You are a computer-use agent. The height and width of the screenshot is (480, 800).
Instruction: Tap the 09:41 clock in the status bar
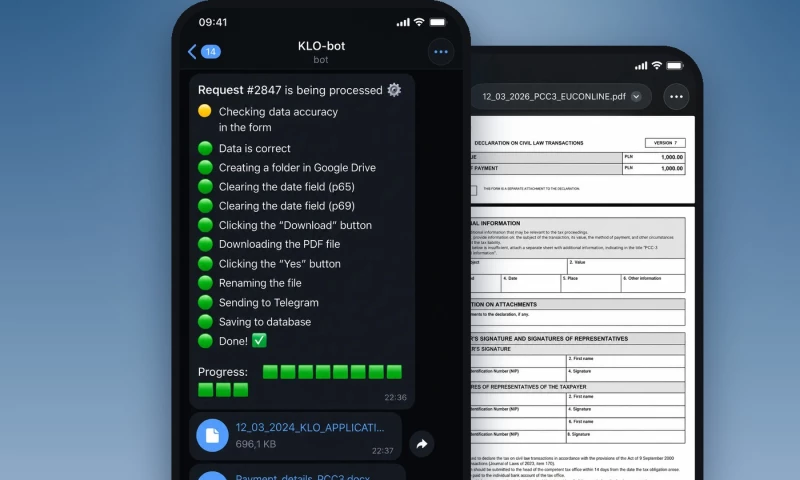tap(213, 22)
